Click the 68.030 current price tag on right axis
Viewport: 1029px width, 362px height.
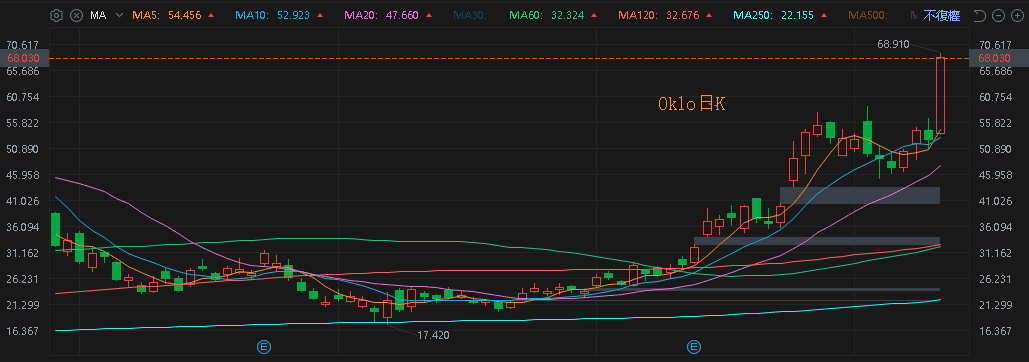pos(994,58)
